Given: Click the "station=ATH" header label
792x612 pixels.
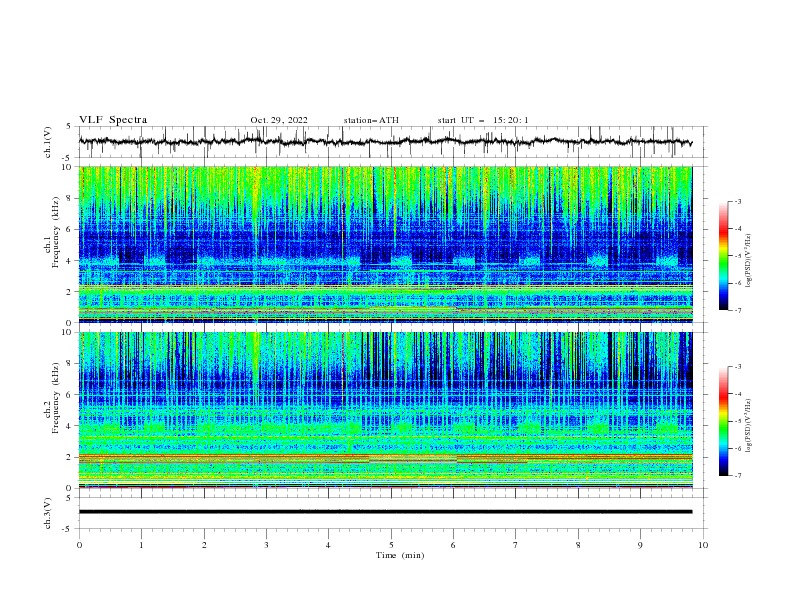Looking at the screenshot, I should click(x=371, y=120).
